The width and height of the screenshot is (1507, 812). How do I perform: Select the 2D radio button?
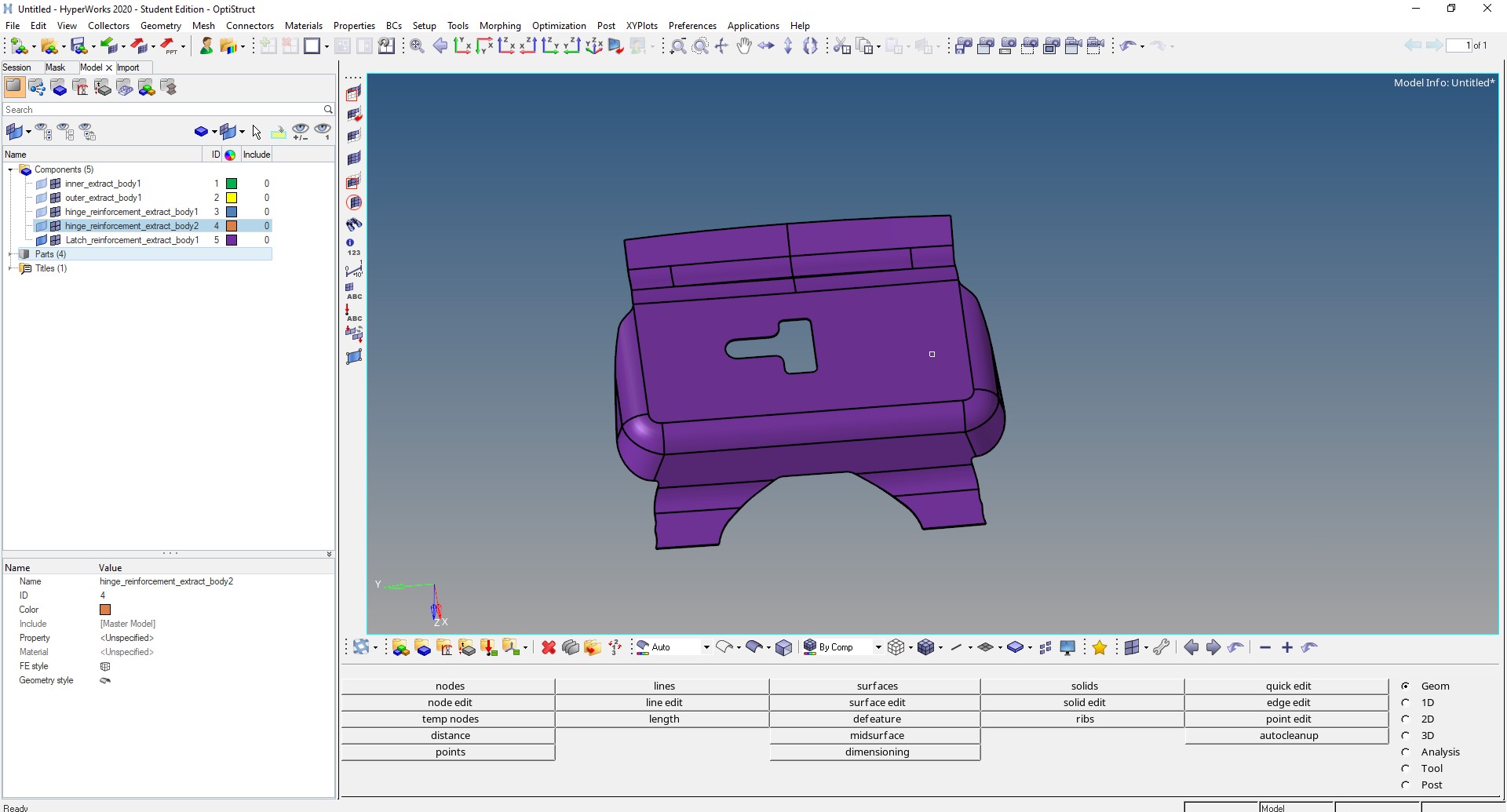(x=1406, y=719)
